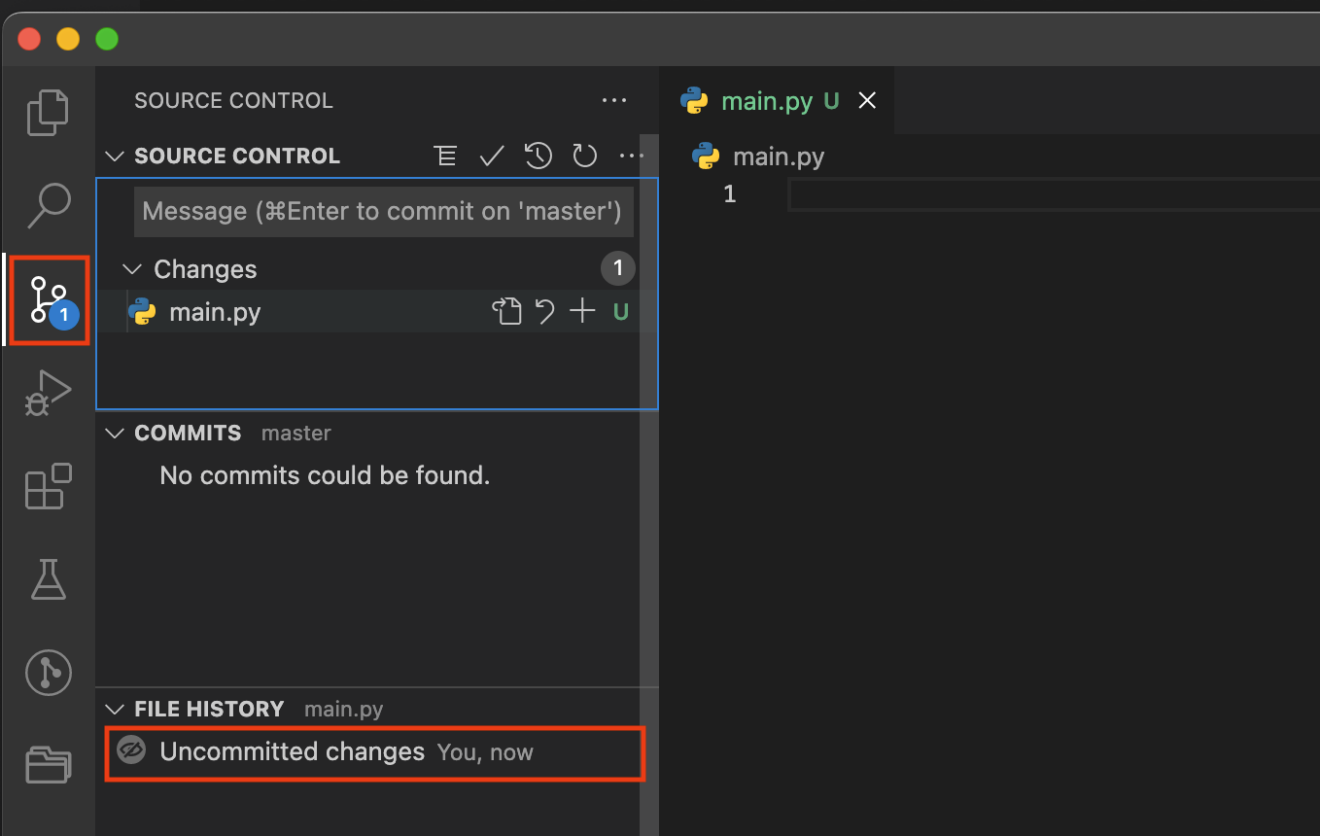Click the commit message input box
This screenshot has width=1320, height=836.
(x=383, y=212)
